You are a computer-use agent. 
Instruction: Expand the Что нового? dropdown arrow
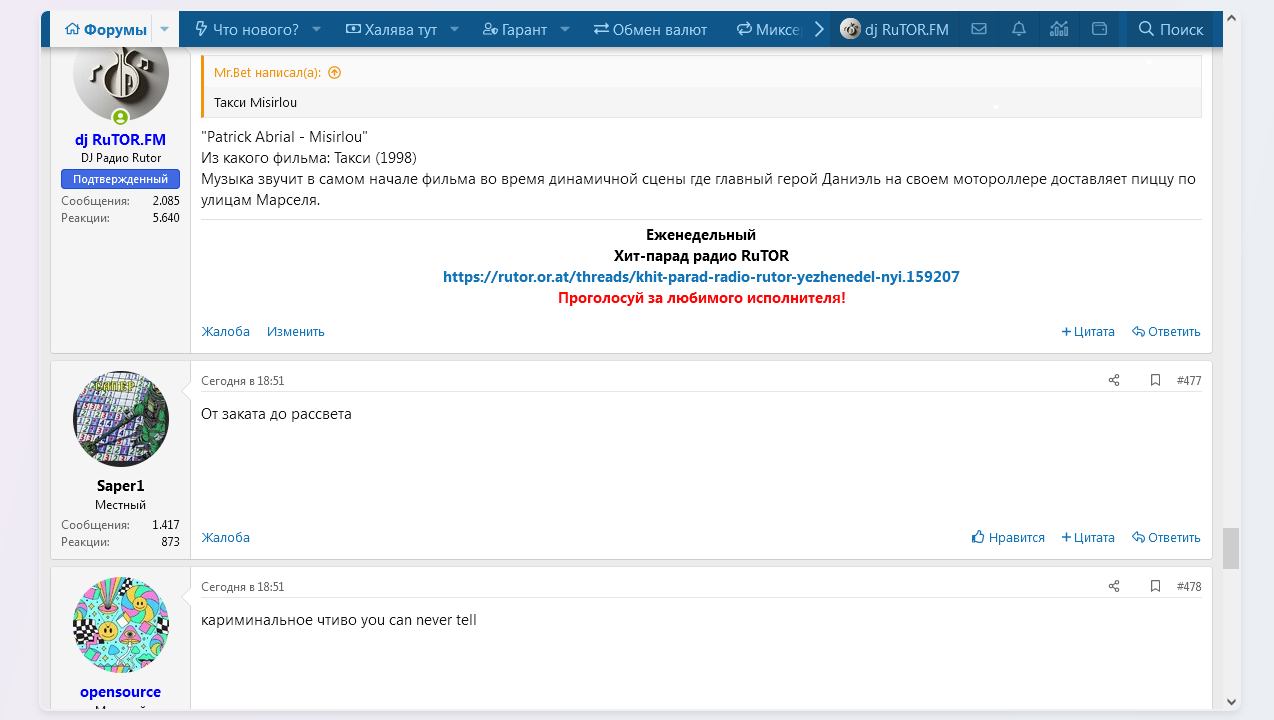(317, 29)
